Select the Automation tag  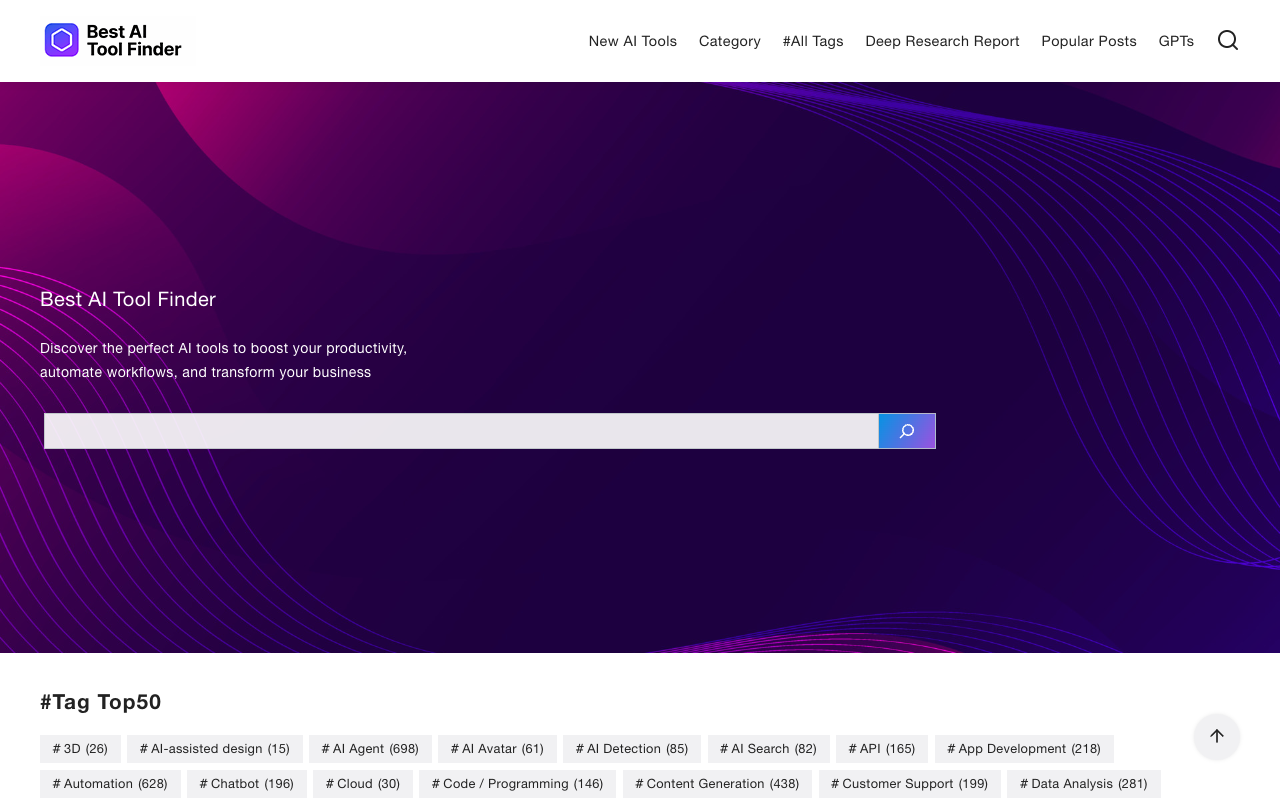pyautogui.click(x=110, y=783)
